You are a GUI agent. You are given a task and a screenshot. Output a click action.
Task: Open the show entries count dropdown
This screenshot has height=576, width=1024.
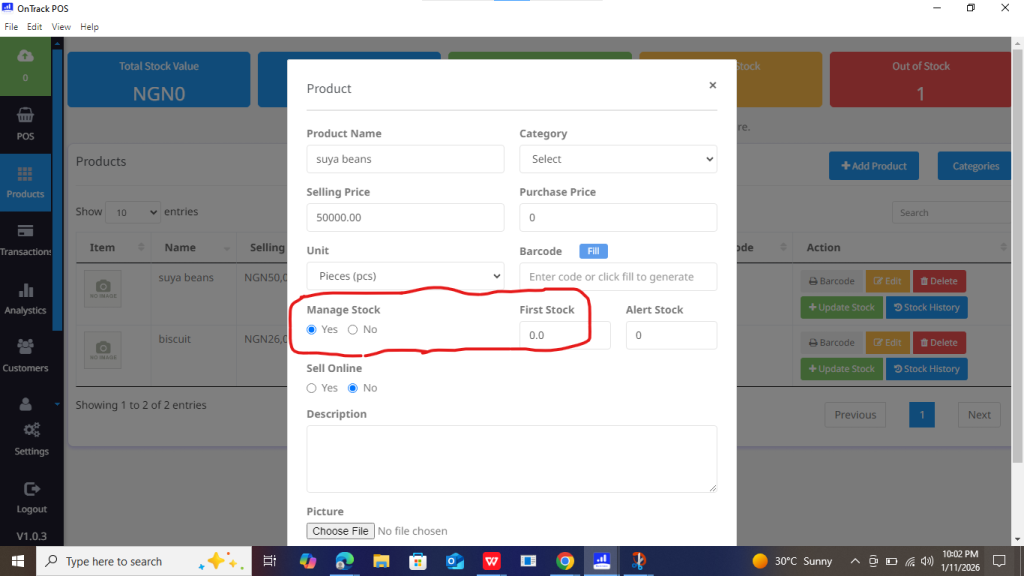coord(133,212)
